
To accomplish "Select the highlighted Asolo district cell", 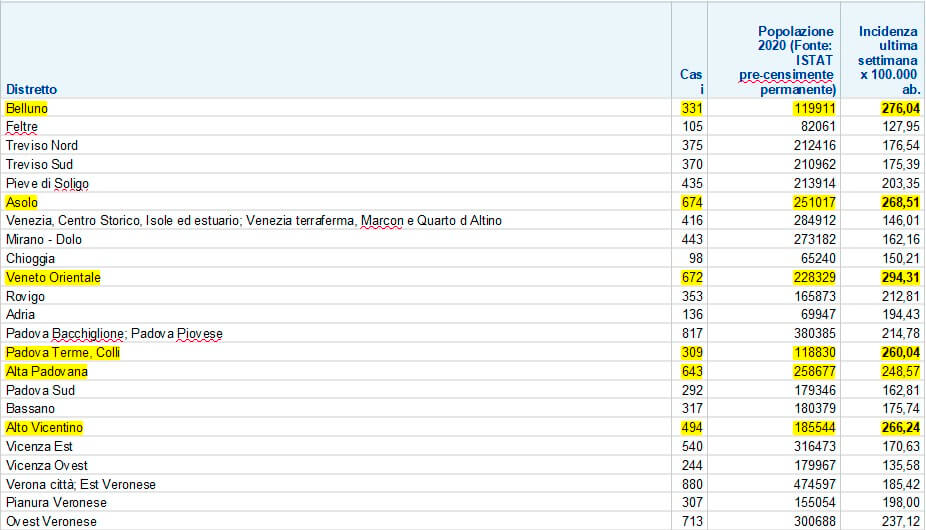I will (x=22, y=202).
